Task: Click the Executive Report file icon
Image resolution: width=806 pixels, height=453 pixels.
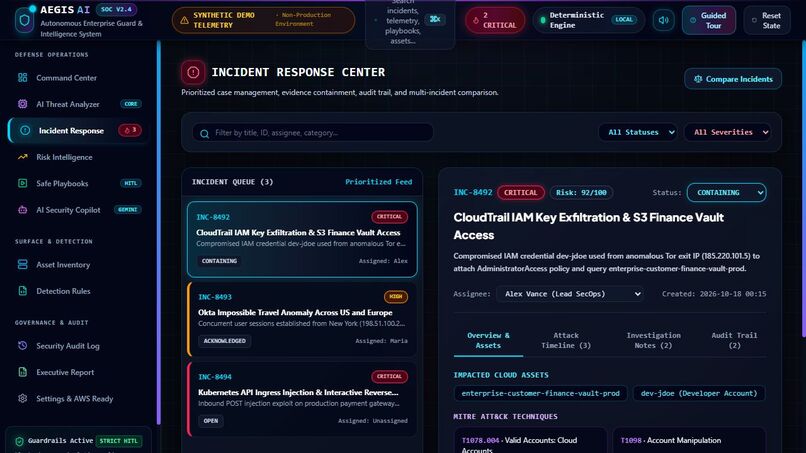Action: [23, 372]
